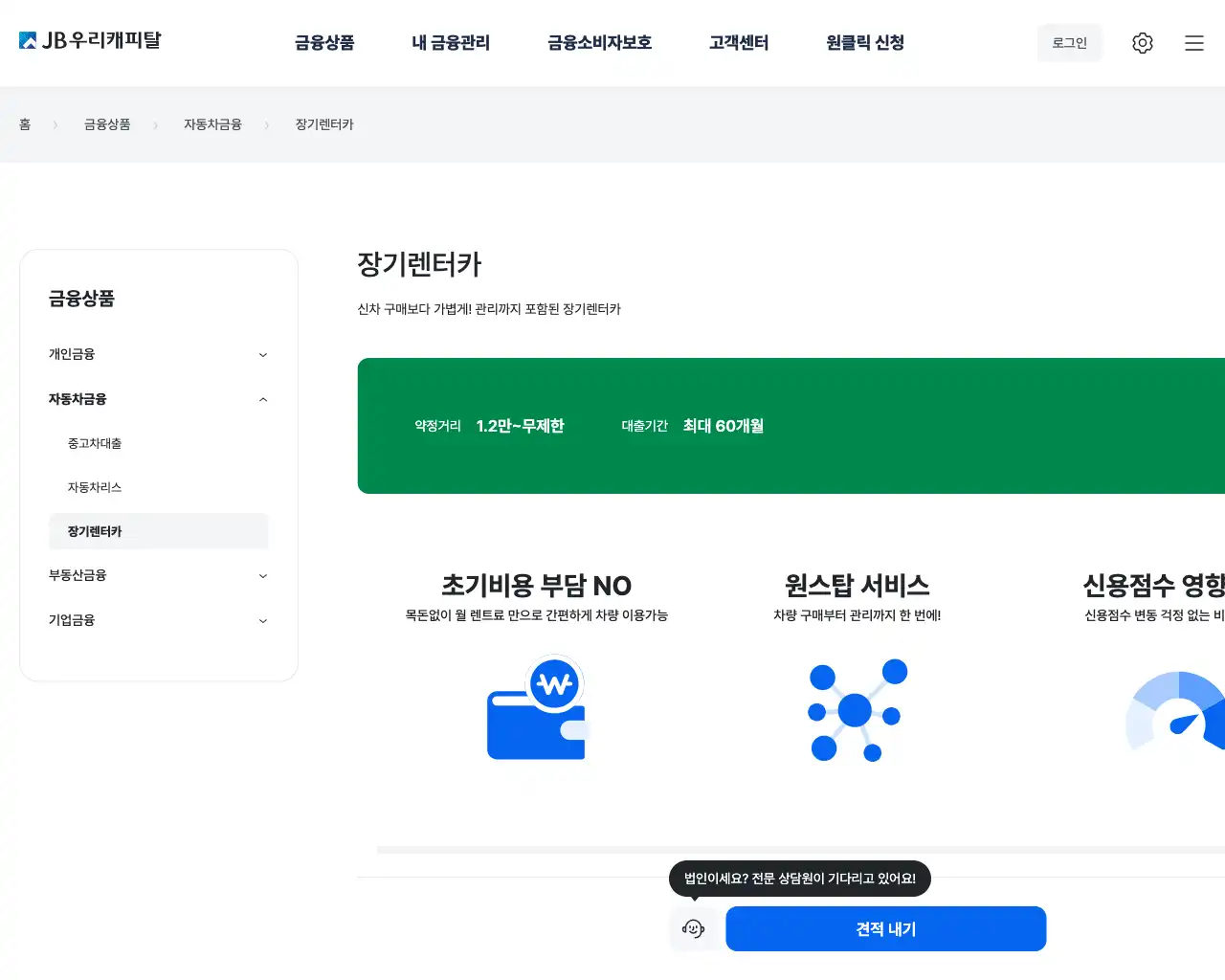Click the 금융상품 sidebar heading
This screenshot has height=980, width=1225.
click(x=81, y=299)
